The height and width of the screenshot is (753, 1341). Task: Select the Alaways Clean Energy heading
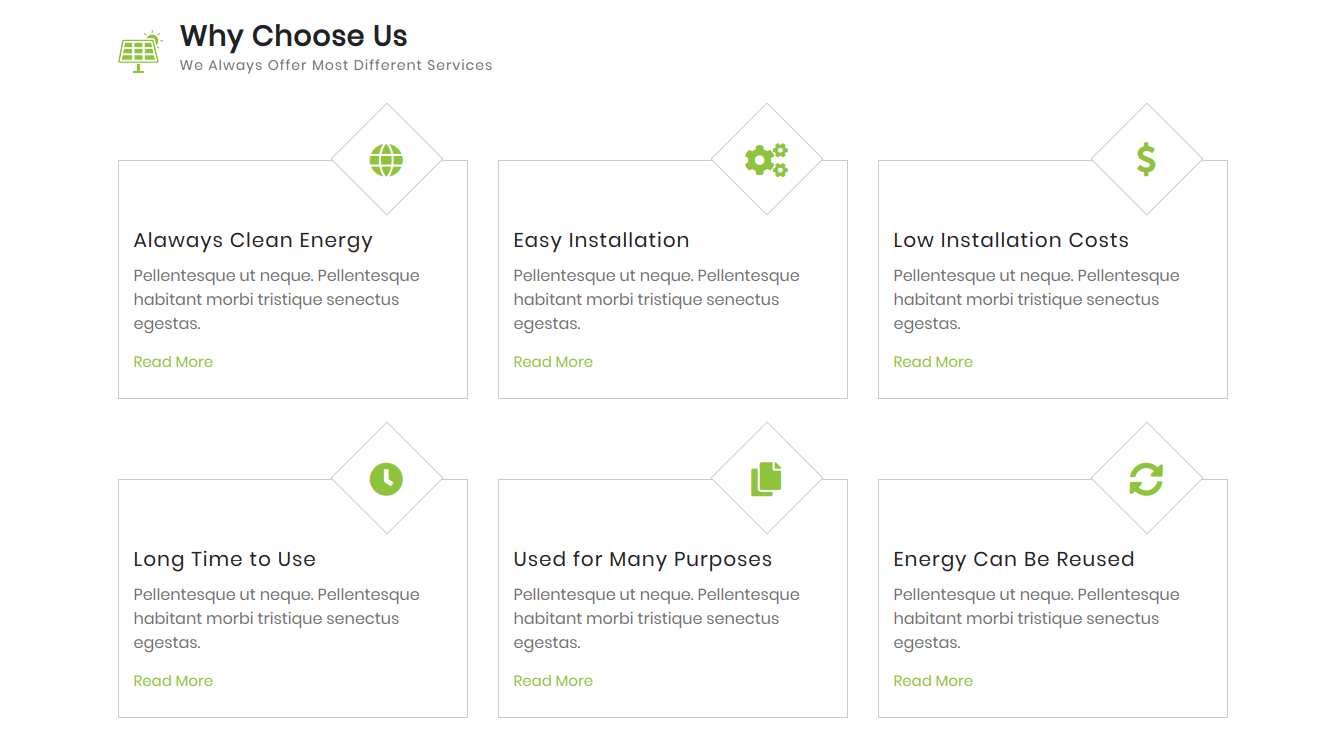(x=253, y=241)
